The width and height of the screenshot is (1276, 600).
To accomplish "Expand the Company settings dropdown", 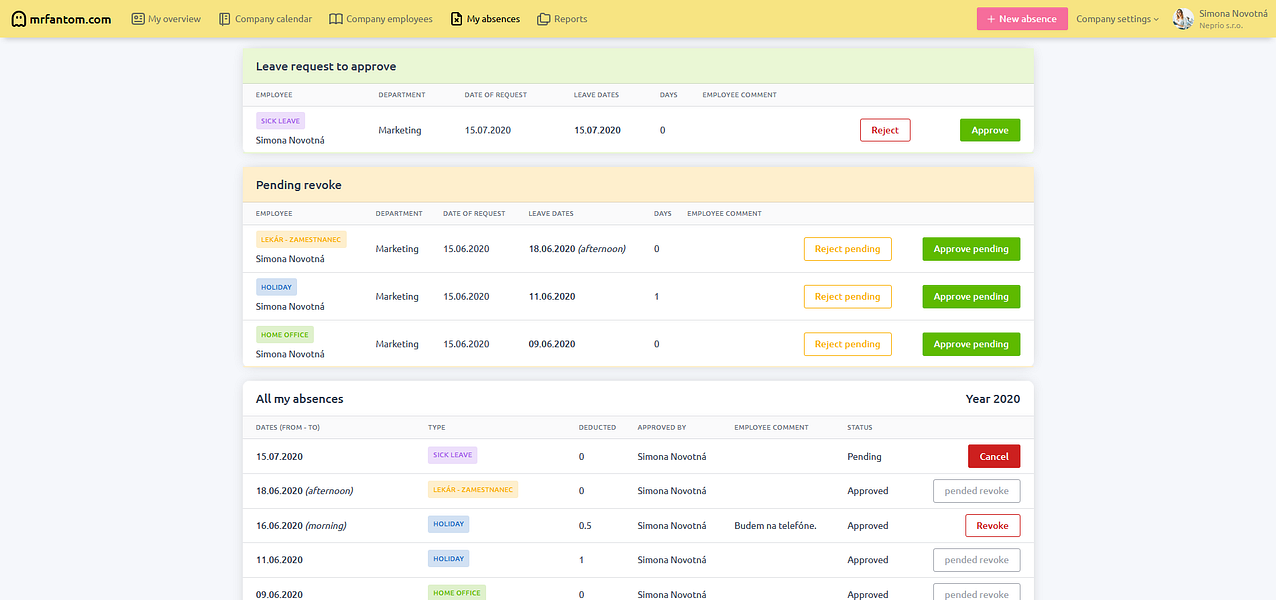I will pos(1118,19).
